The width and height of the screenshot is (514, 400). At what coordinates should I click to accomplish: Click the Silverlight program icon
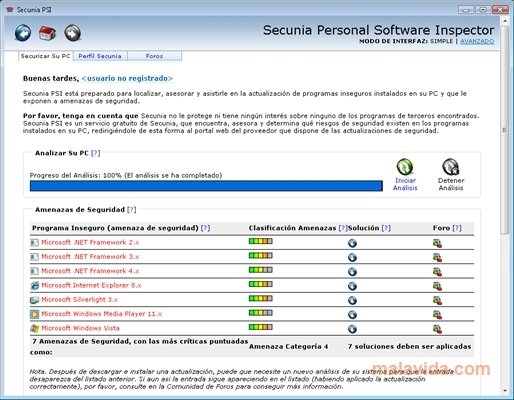tap(34, 300)
